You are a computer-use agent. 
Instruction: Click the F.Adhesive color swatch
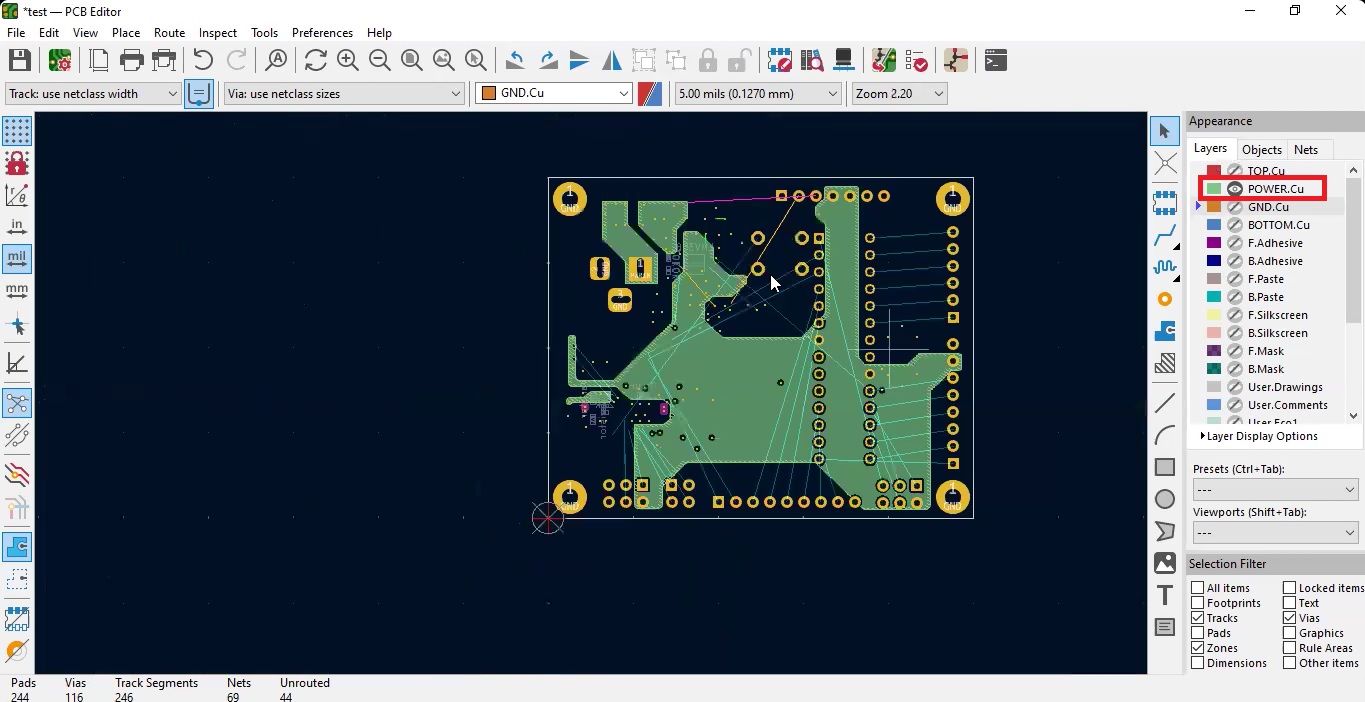pyautogui.click(x=1214, y=243)
